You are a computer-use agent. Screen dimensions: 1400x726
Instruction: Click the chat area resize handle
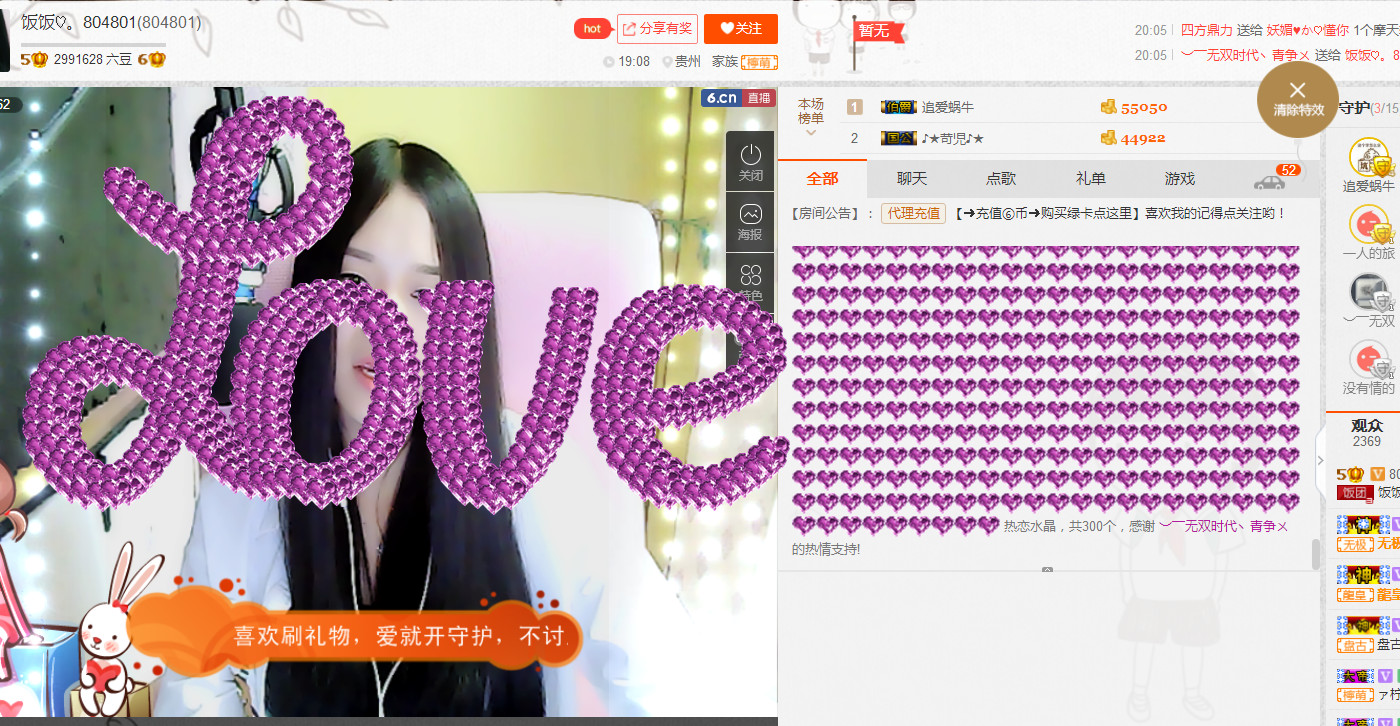click(1047, 571)
